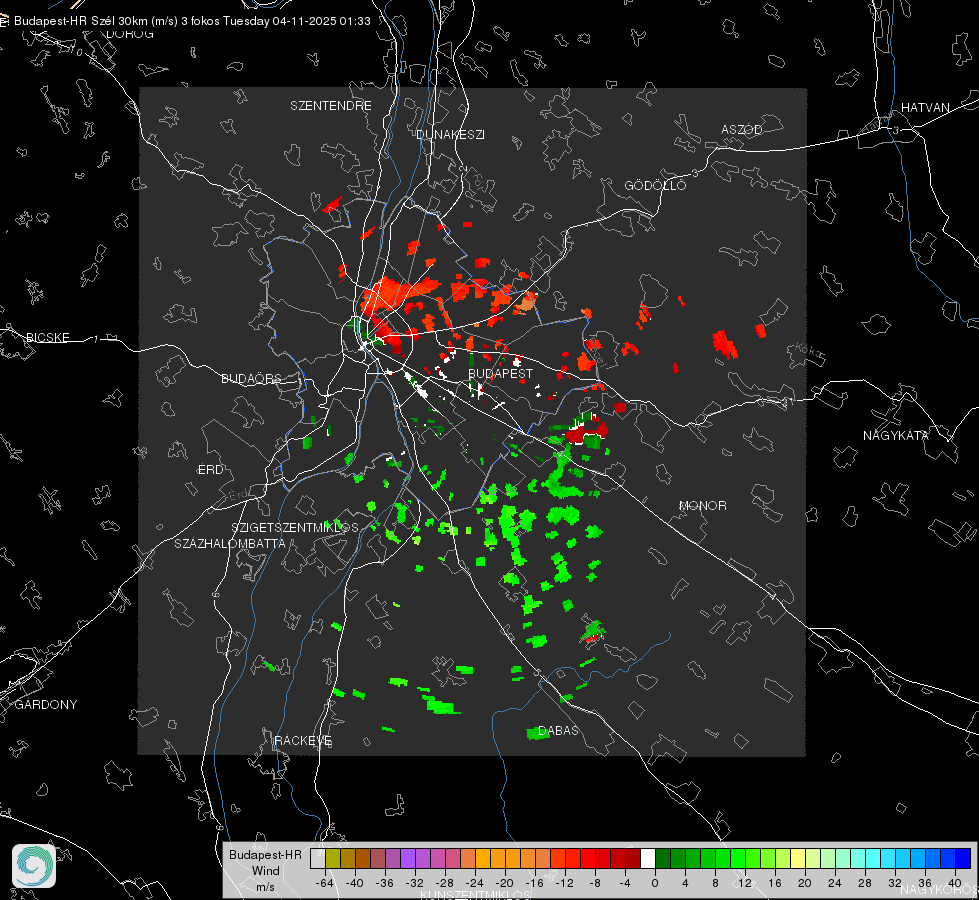Click the spiral weather logo icon

coord(34,866)
